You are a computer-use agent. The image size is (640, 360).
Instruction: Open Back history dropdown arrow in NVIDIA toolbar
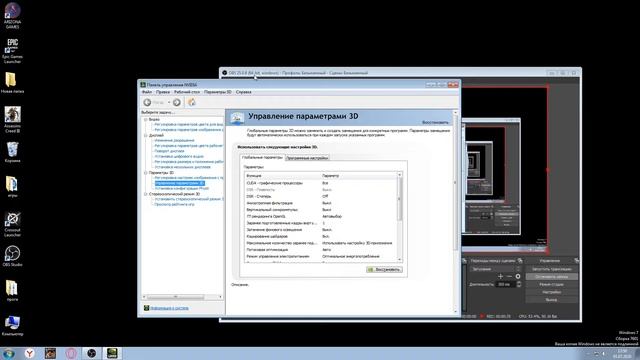pyautogui.click(x=169, y=102)
